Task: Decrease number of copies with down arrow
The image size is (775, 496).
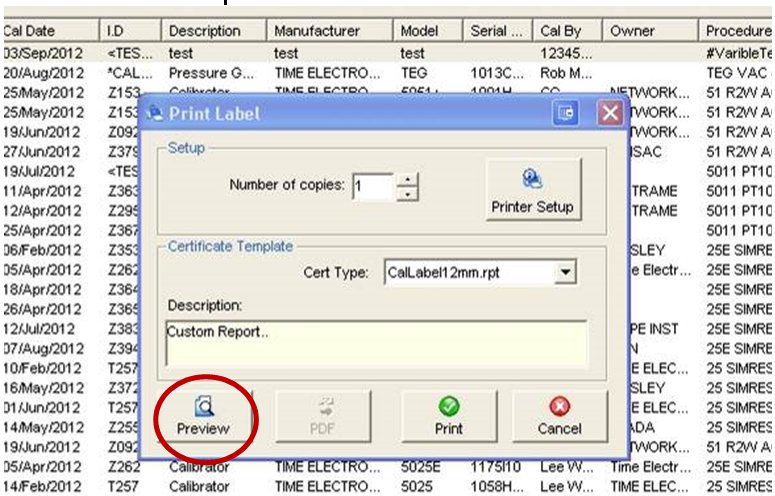Action: (407, 193)
